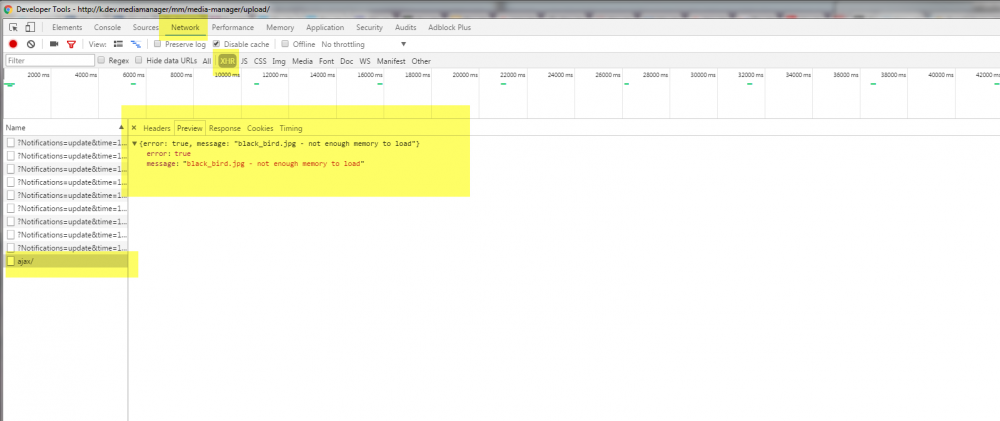Image resolution: width=1000 pixels, height=421 pixels.
Task: Filter requests by Media
Action: 302,61
